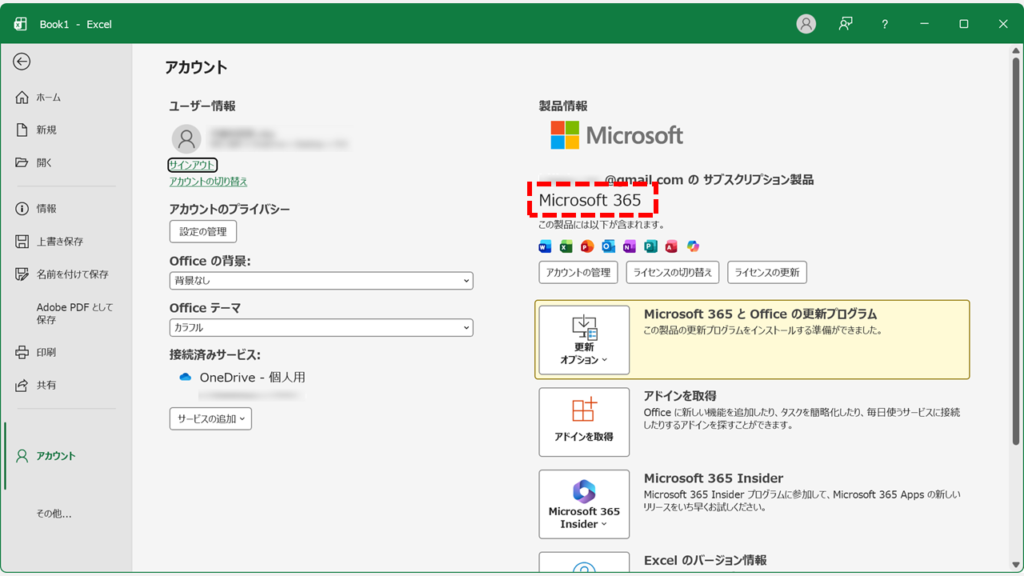
Task: Click the save floppy disk icon
Action: click(22, 241)
